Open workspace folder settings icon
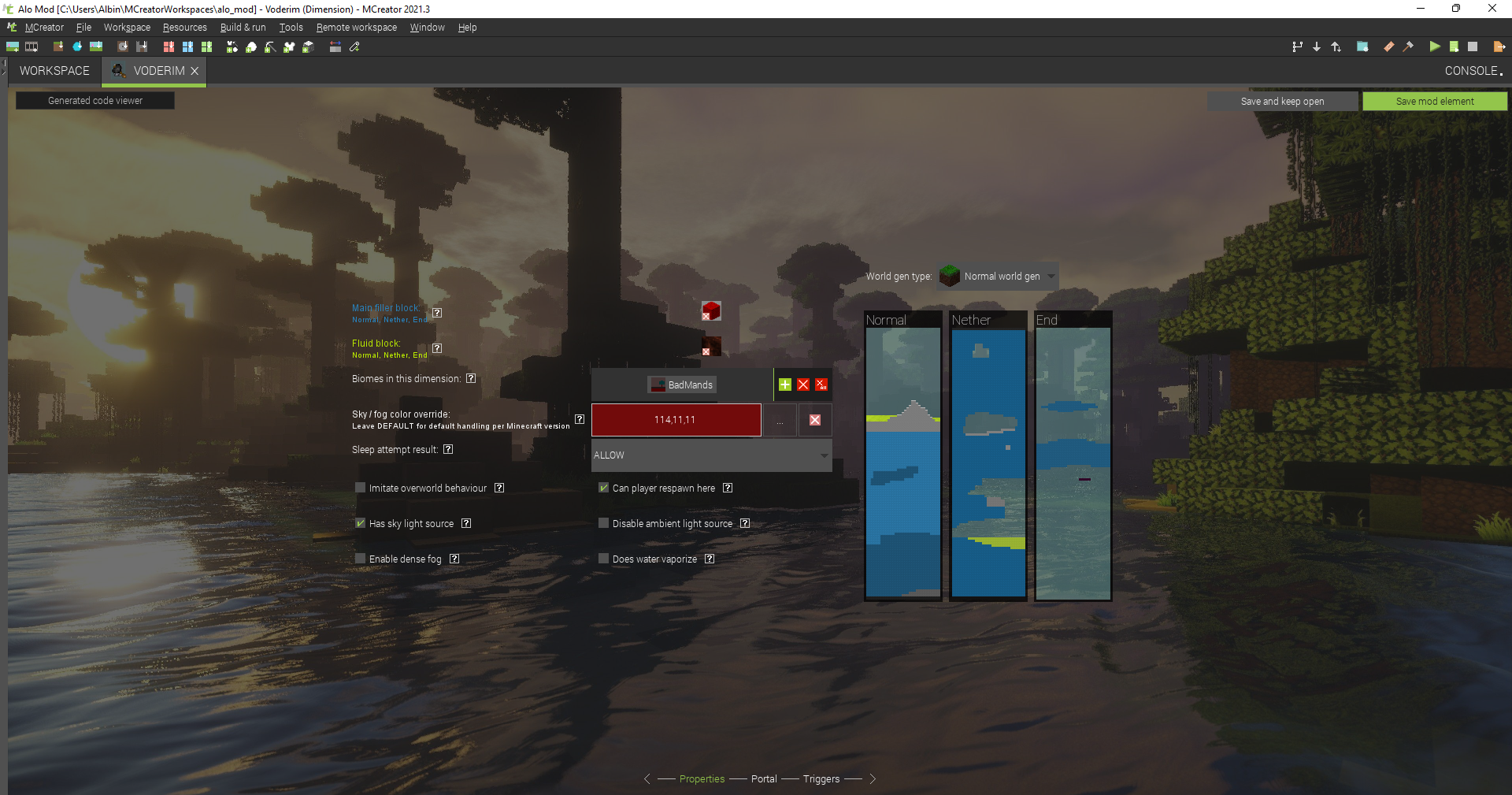 pos(1362,46)
